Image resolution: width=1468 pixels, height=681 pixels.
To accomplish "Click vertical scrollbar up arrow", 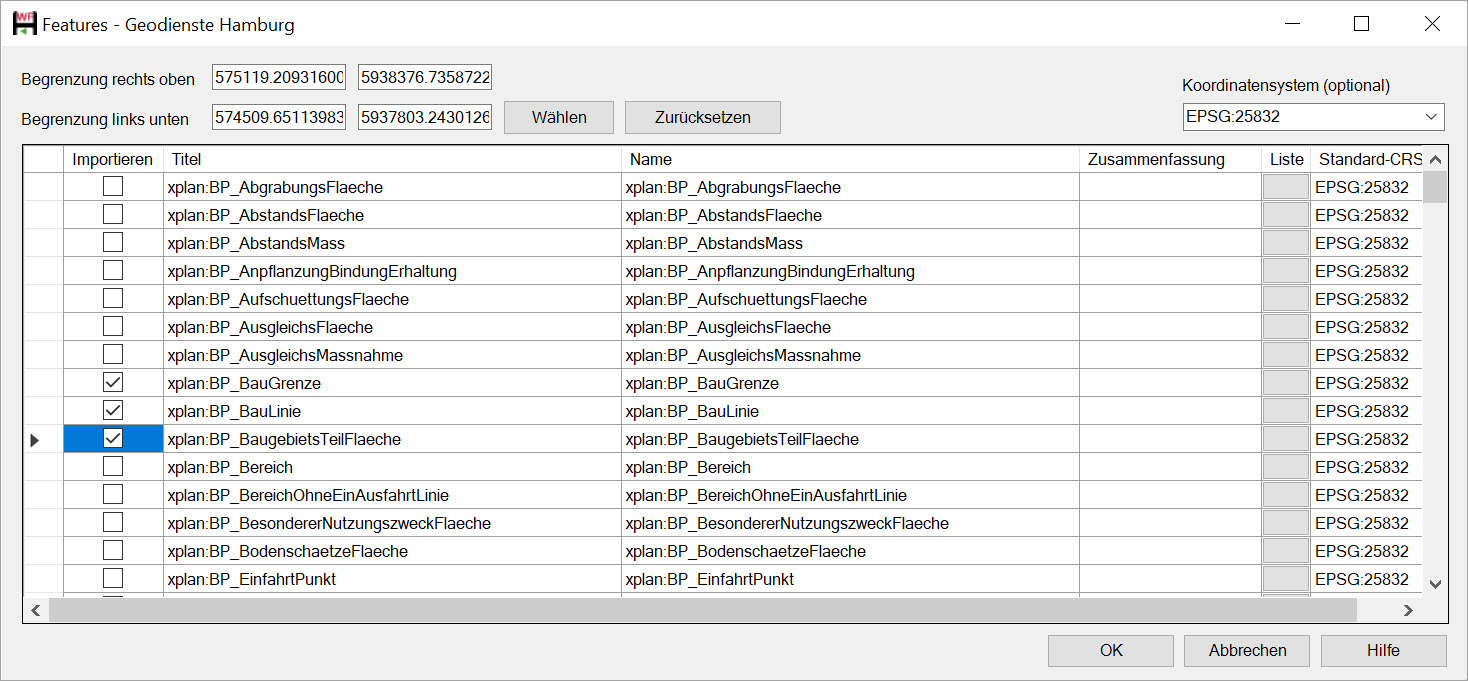I will tap(1435, 160).
